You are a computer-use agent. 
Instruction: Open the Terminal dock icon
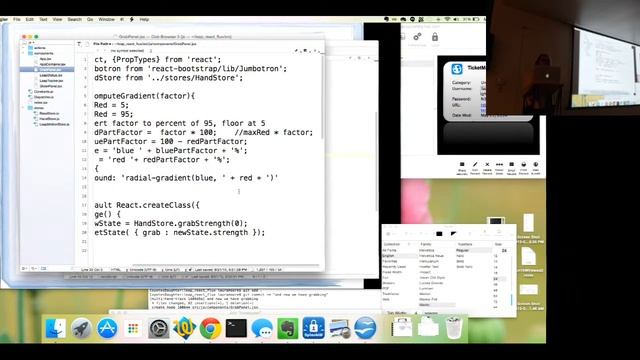tap(236, 329)
